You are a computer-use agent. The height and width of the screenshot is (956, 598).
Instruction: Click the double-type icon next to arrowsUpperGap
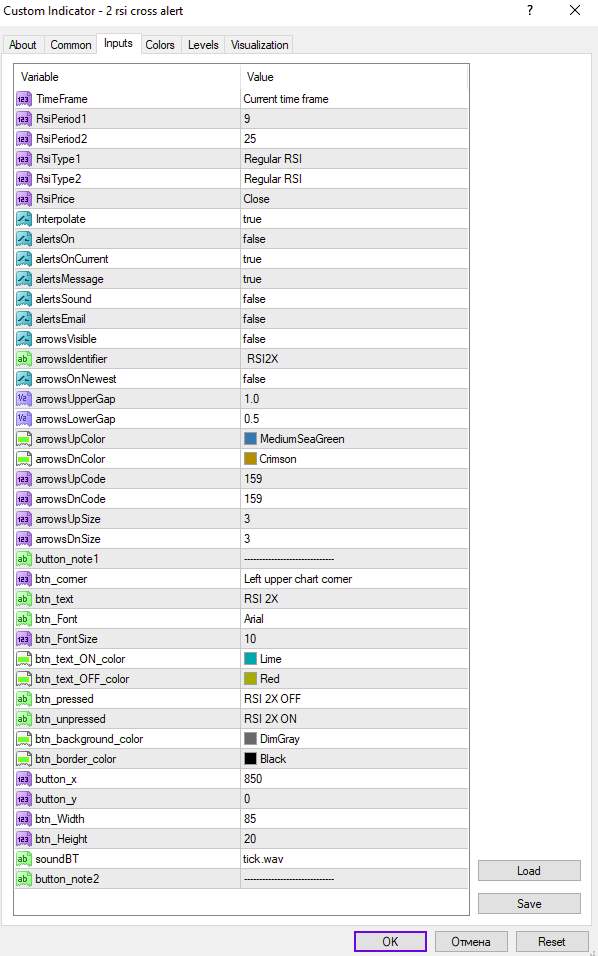[x=24, y=399]
